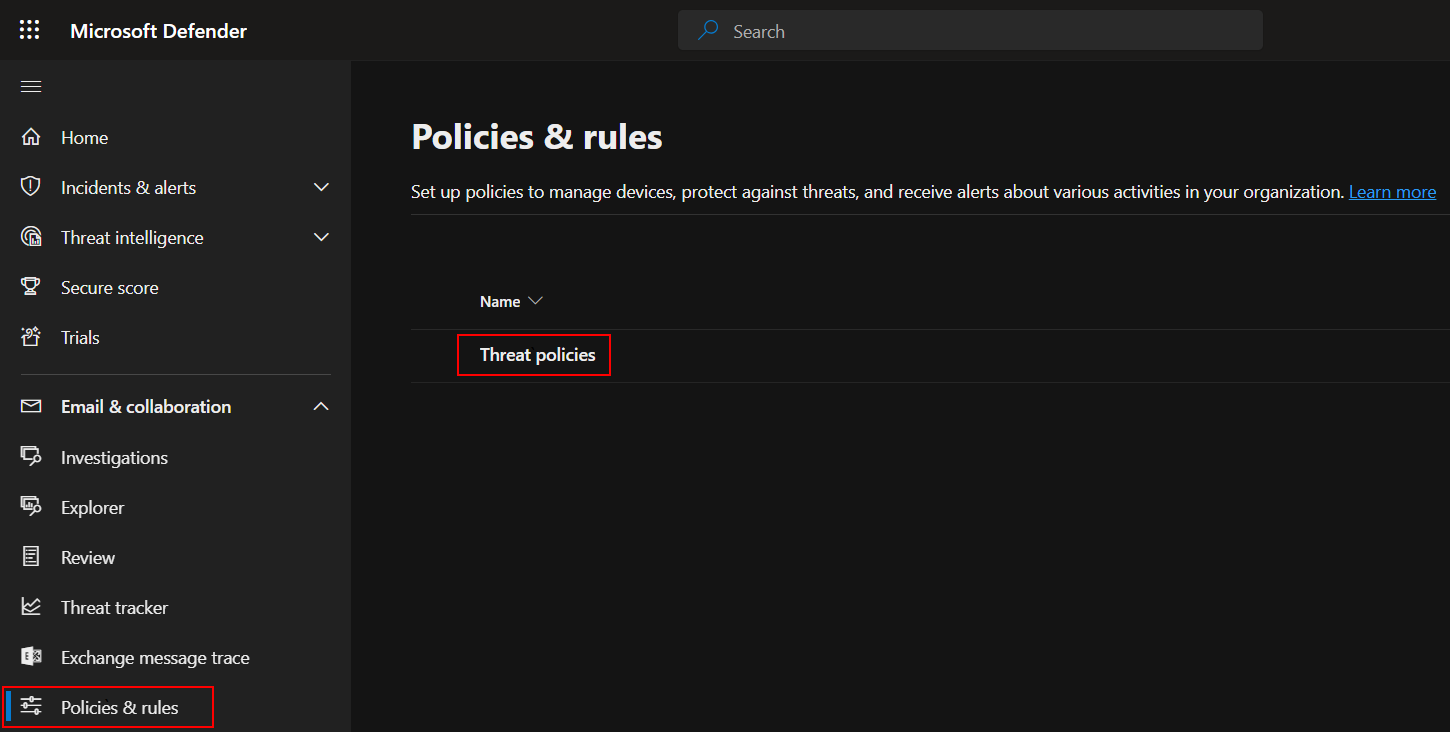Click the Investigations icon in sidebar
The height and width of the screenshot is (732, 1450).
point(31,457)
